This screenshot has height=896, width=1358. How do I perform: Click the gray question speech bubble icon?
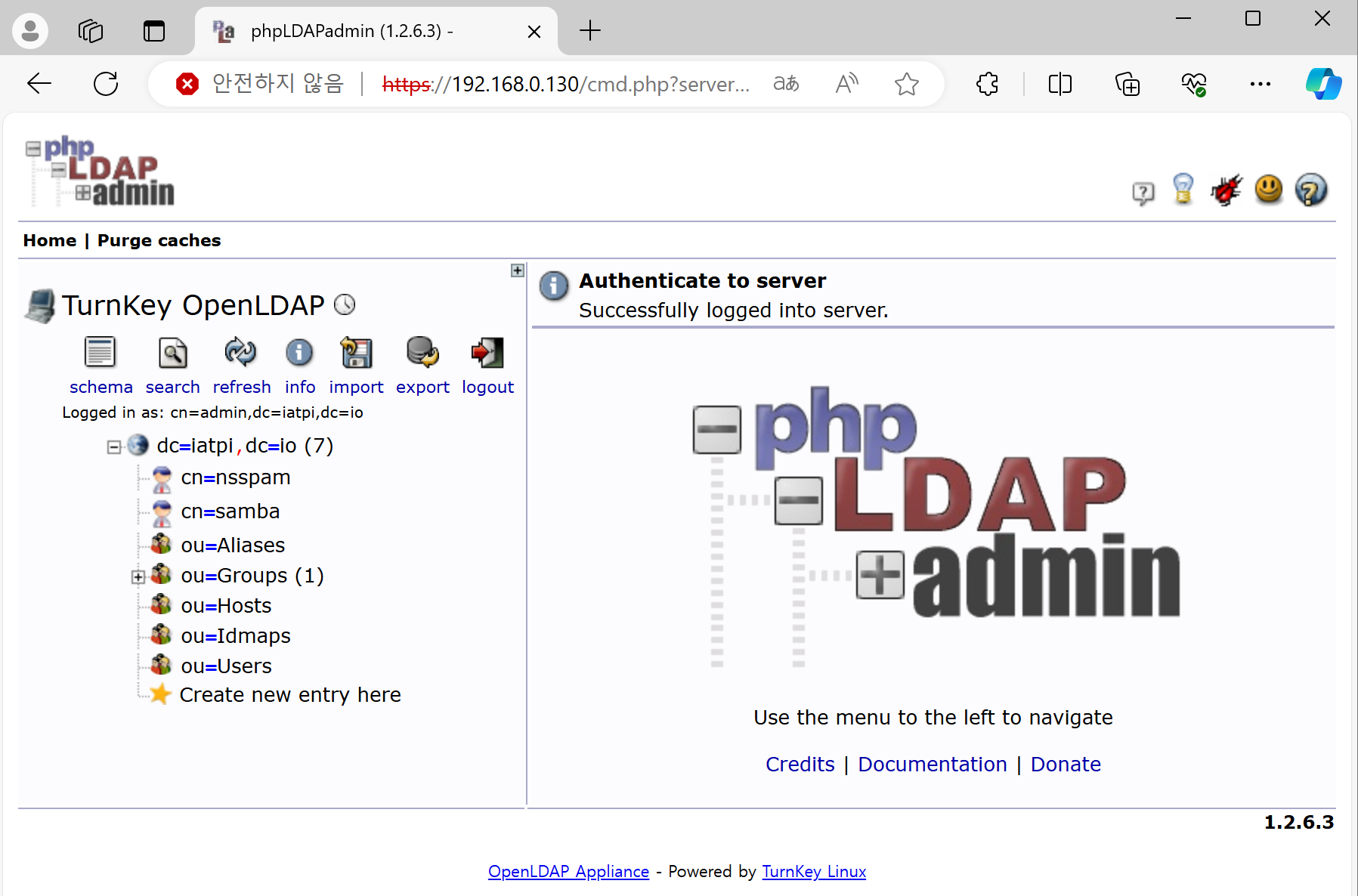(1143, 193)
